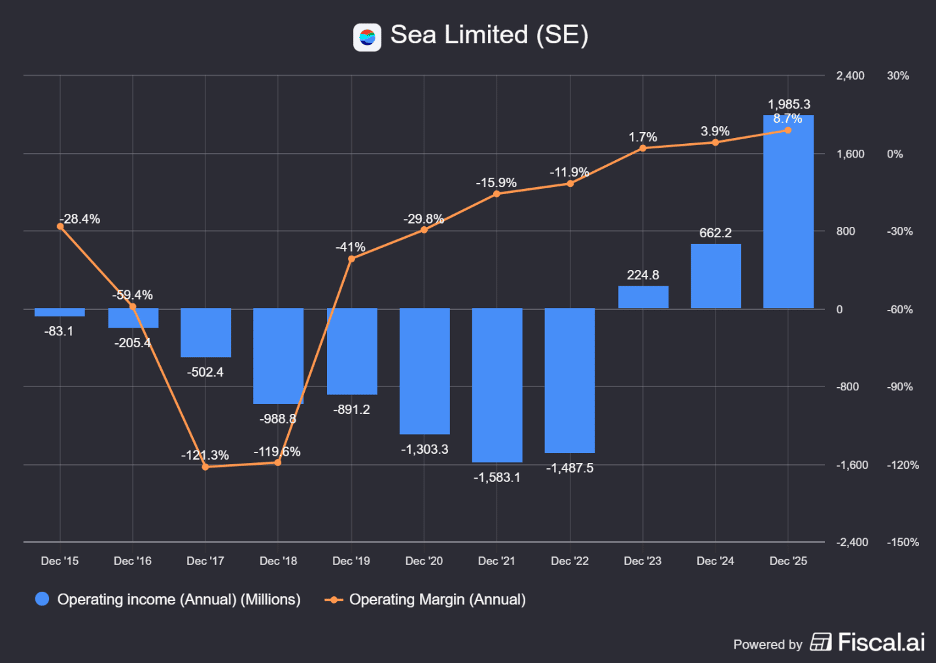Click the Fiscal.ai logo icon

point(821,642)
